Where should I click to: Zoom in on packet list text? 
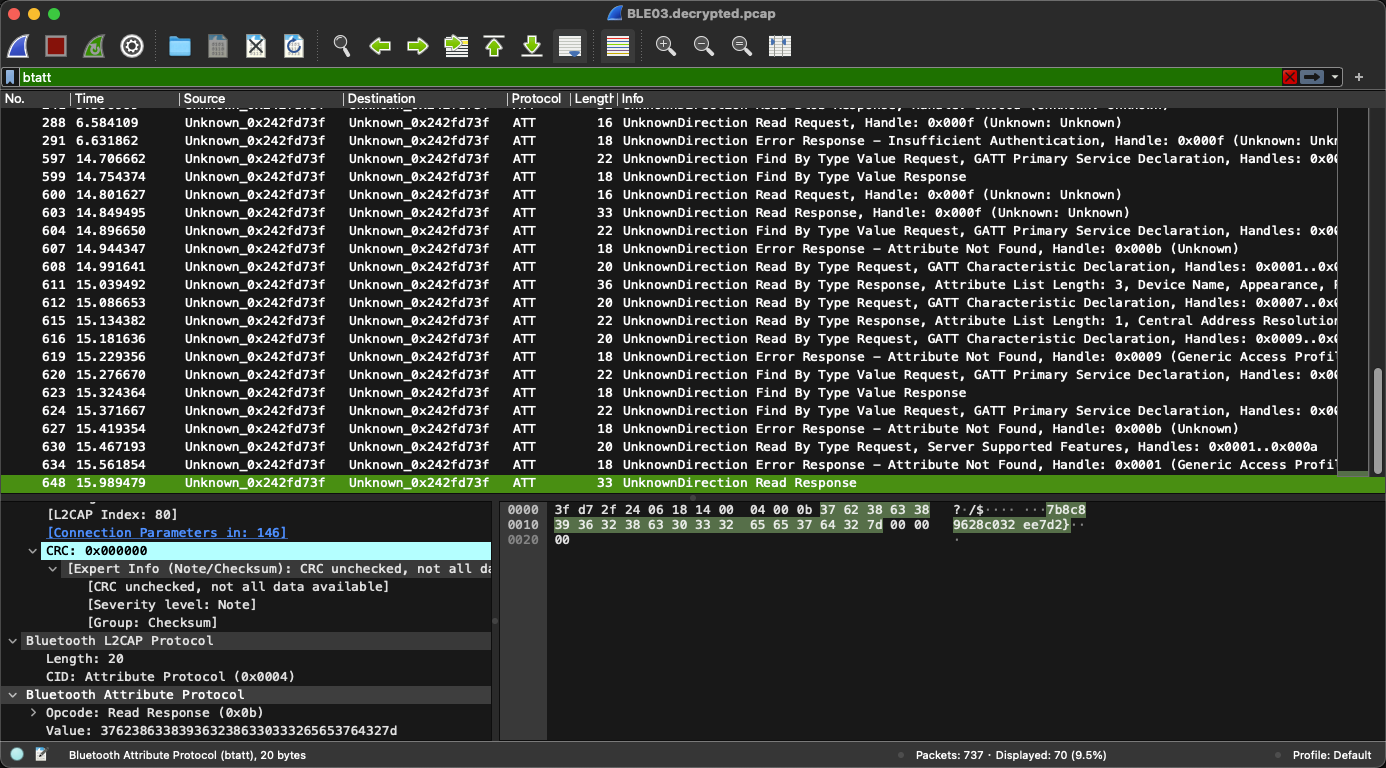coord(665,46)
